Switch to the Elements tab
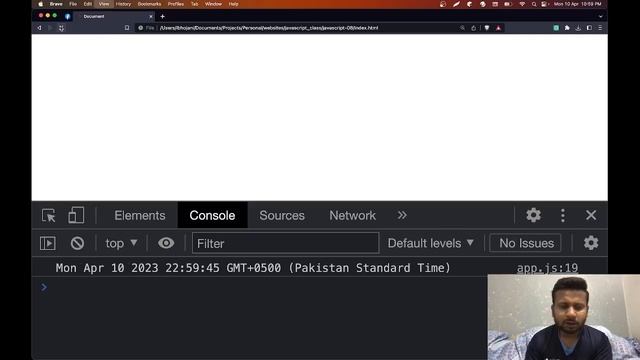Screen dimensions: 640x360 (140, 216)
